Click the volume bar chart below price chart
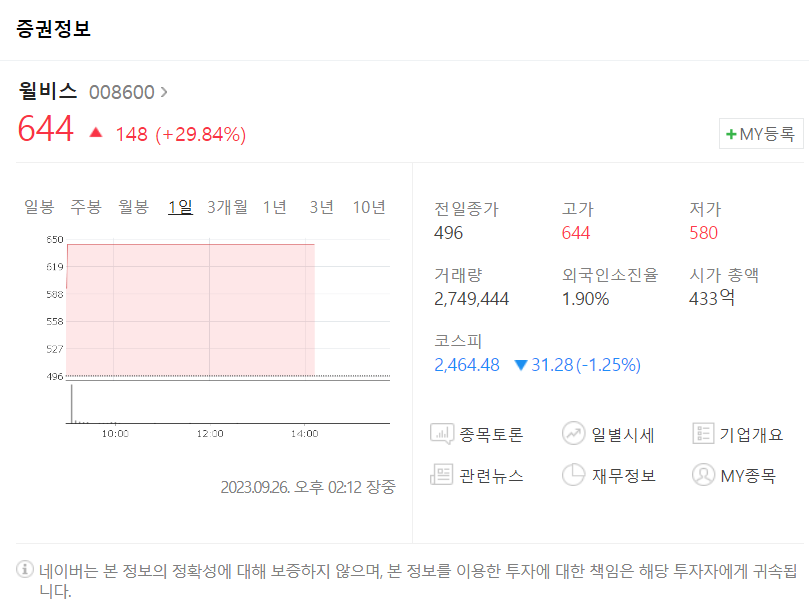The width and height of the screenshot is (809, 616). coord(228,404)
